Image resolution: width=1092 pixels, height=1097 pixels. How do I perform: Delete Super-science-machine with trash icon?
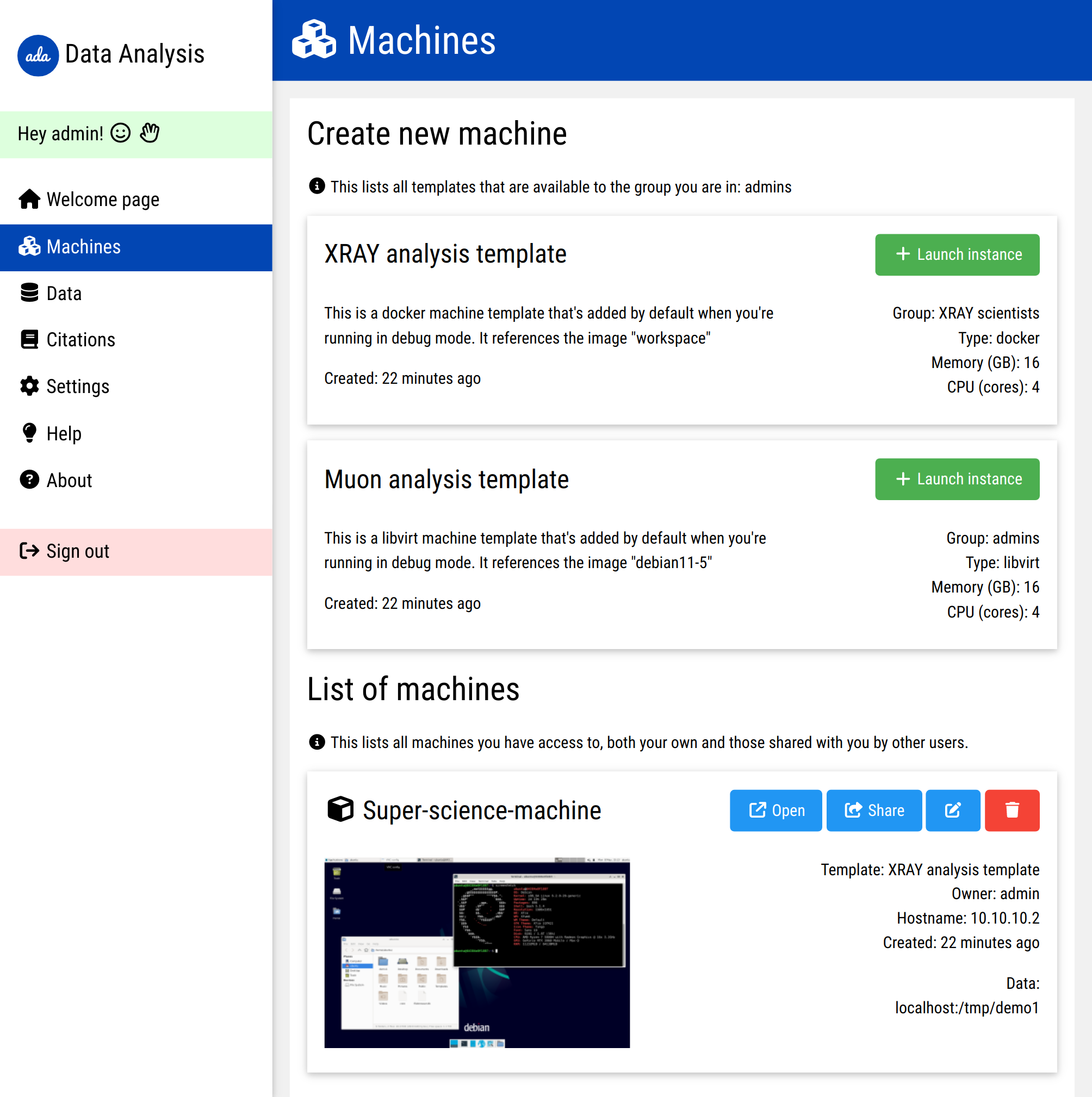click(1012, 811)
